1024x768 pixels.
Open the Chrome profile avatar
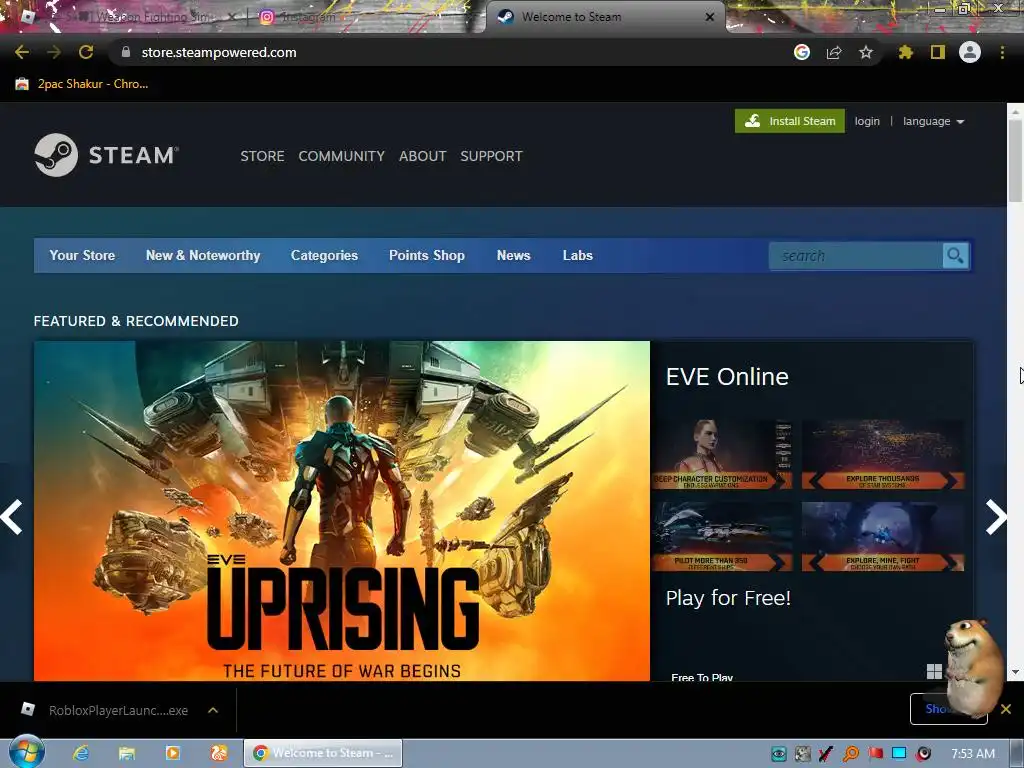(970, 52)
